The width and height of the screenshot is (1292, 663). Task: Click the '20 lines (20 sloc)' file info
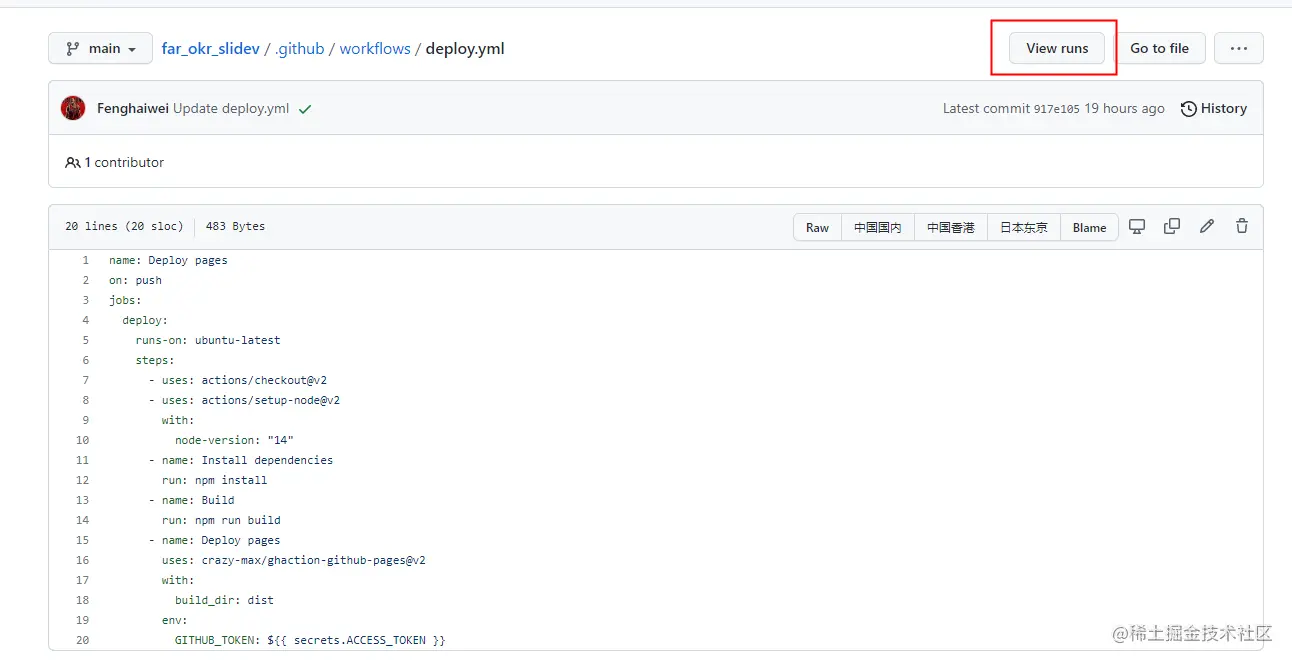click(123, 226)
